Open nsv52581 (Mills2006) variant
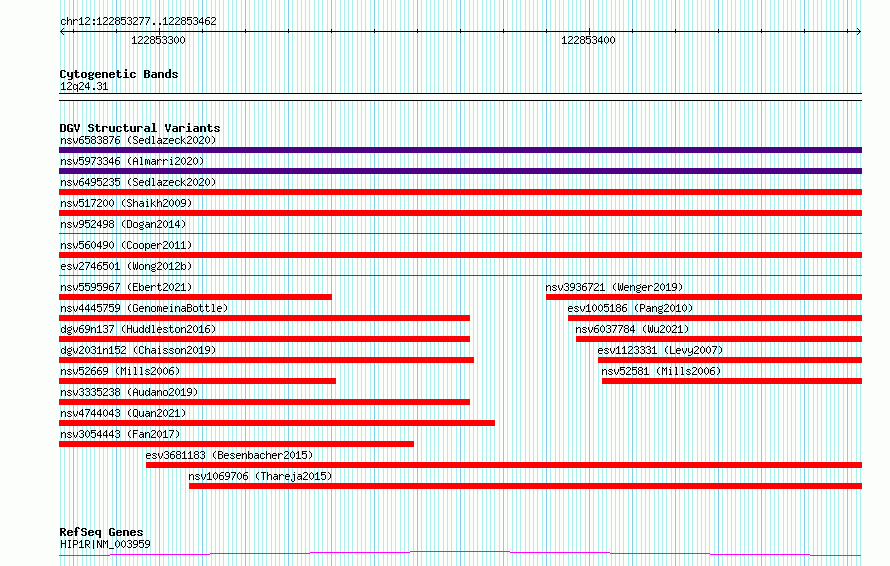Viewport: 890px width, 566px height. pyautogui.click(x=661, y=371)
